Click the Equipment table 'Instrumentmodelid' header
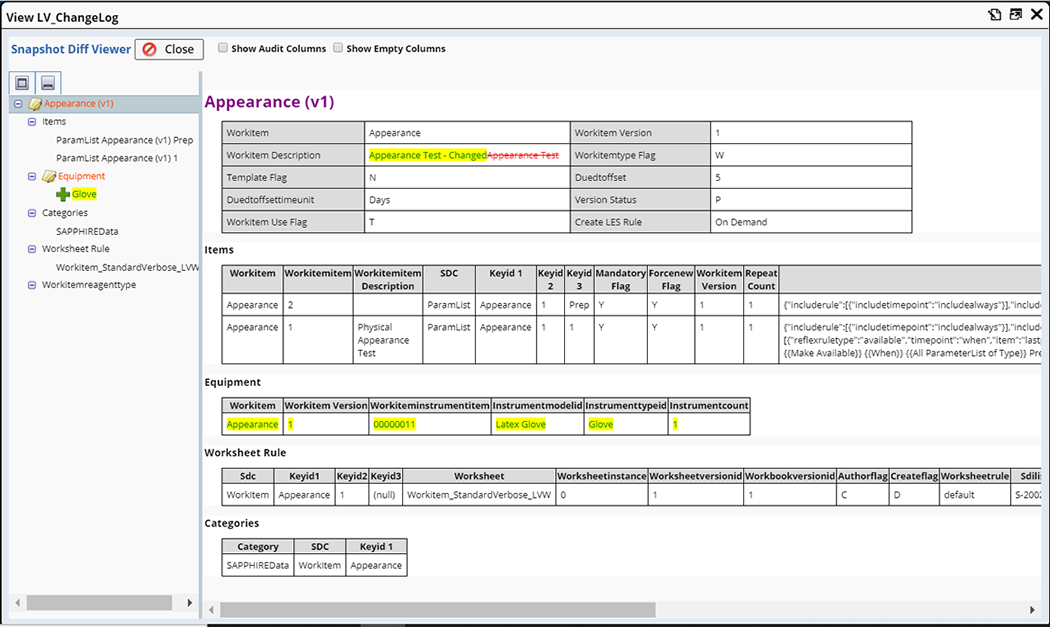The height and width of the screenshot is (627, 1050). click(x=538, y=405)
